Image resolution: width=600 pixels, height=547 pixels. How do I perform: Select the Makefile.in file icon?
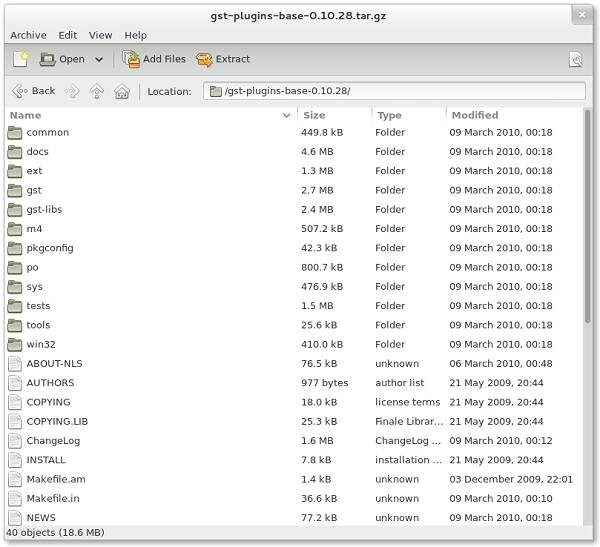15,499
